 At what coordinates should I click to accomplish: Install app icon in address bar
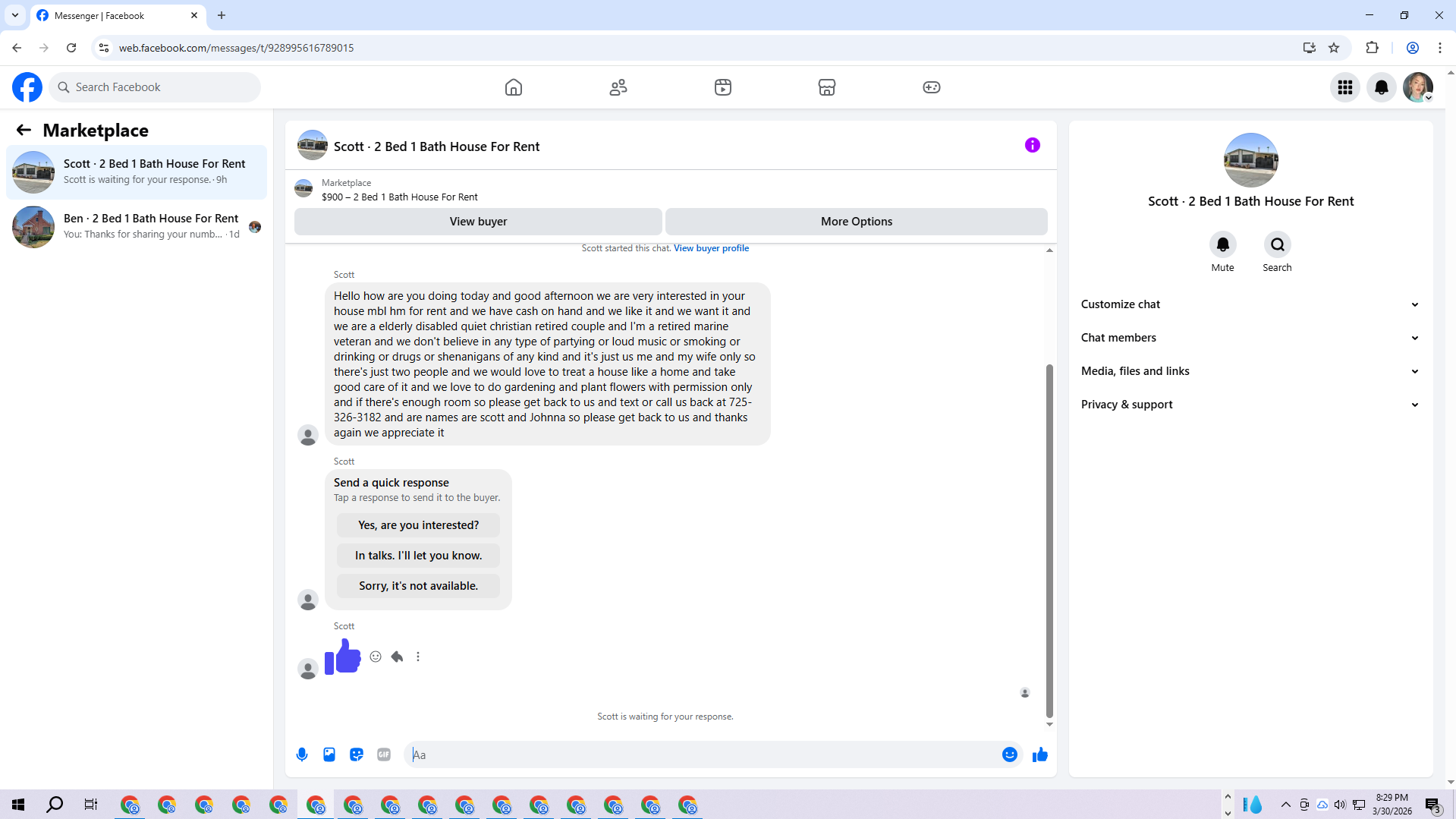(1310, 48)
